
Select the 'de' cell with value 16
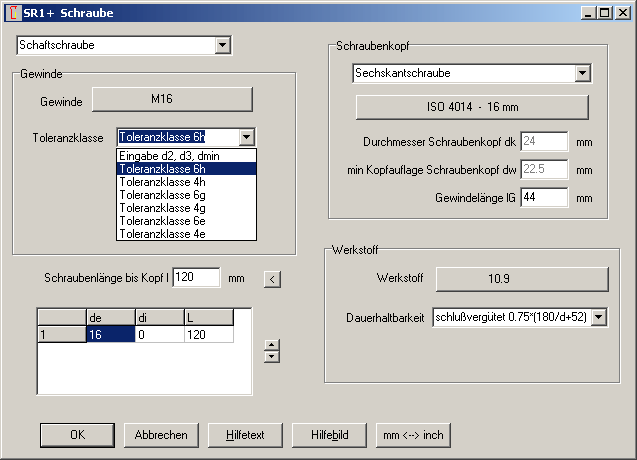(109, 335)
